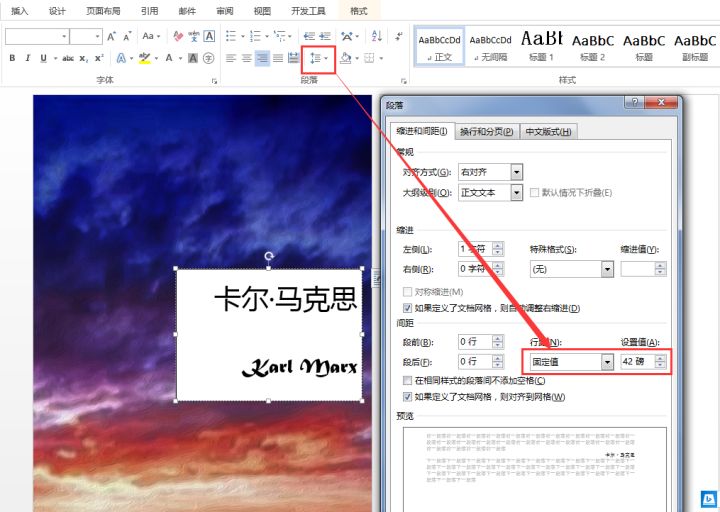Adjust the line spacing value stepper
Image resolution: width=720 pixels, height=512 pixels.
click(x=660, y=362)
